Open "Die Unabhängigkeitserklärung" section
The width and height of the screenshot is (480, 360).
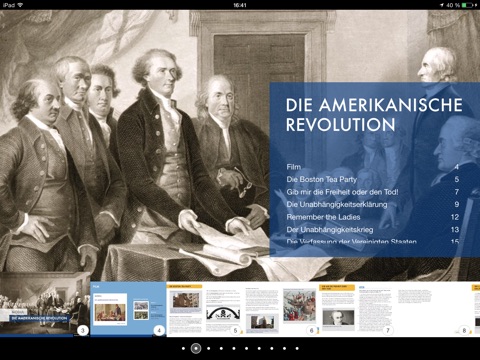(373, 204)
